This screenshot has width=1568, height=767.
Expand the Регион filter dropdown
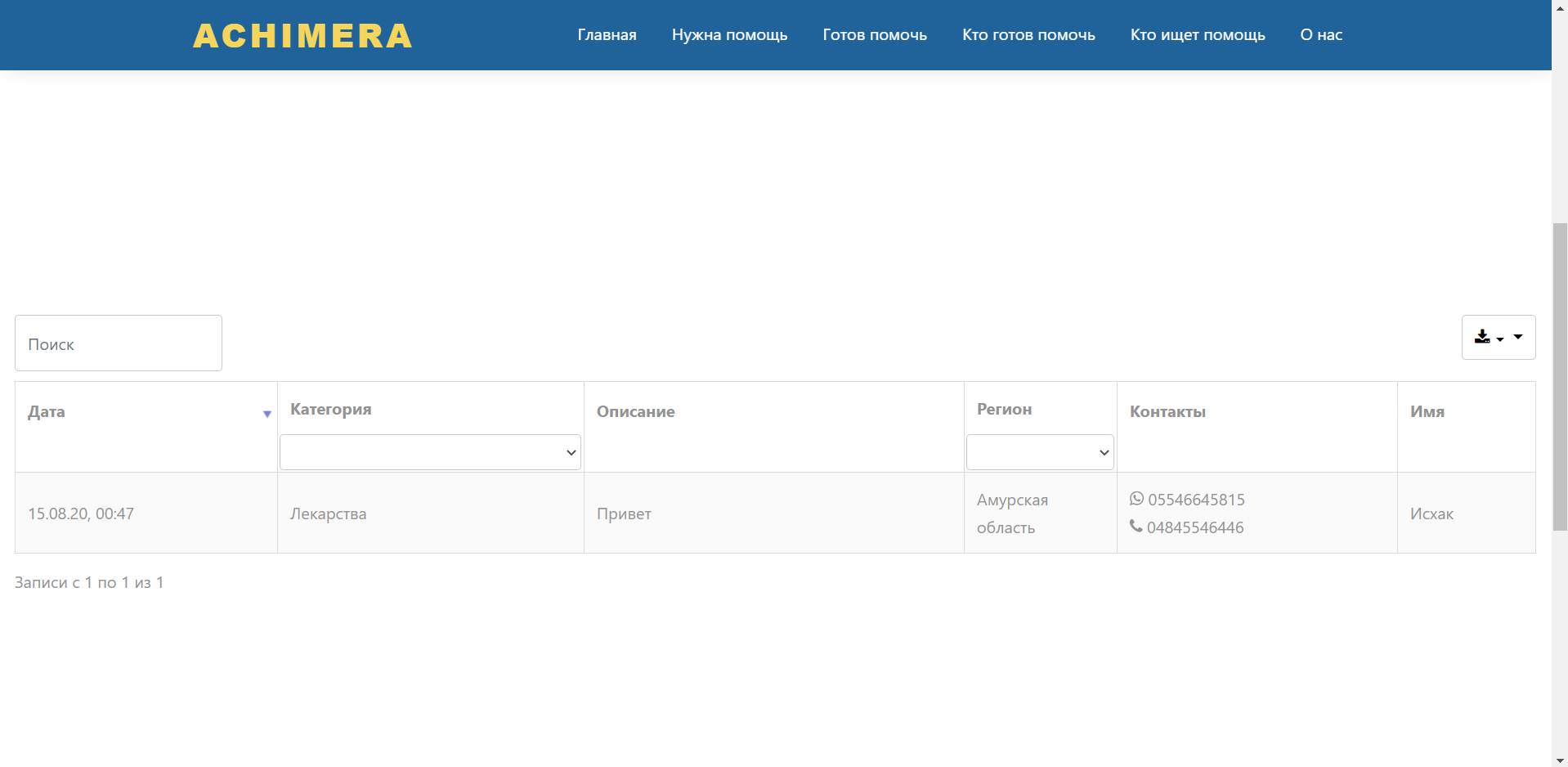(x=1040, y=452)
